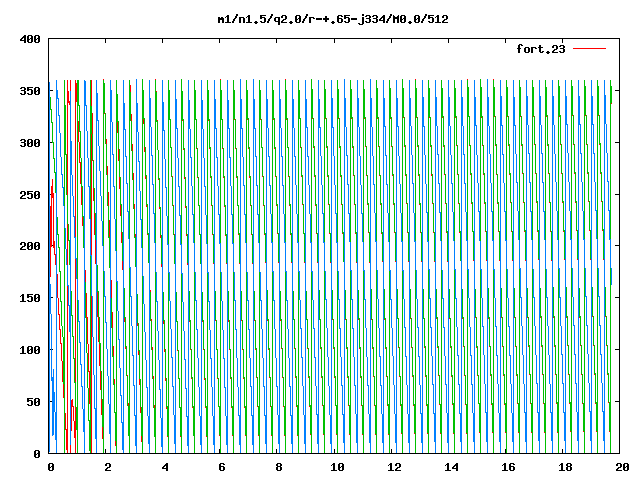Click the plot title m1/n1.5/q2.0/r-+.65-j334/M0.0/512

point(333,19)
